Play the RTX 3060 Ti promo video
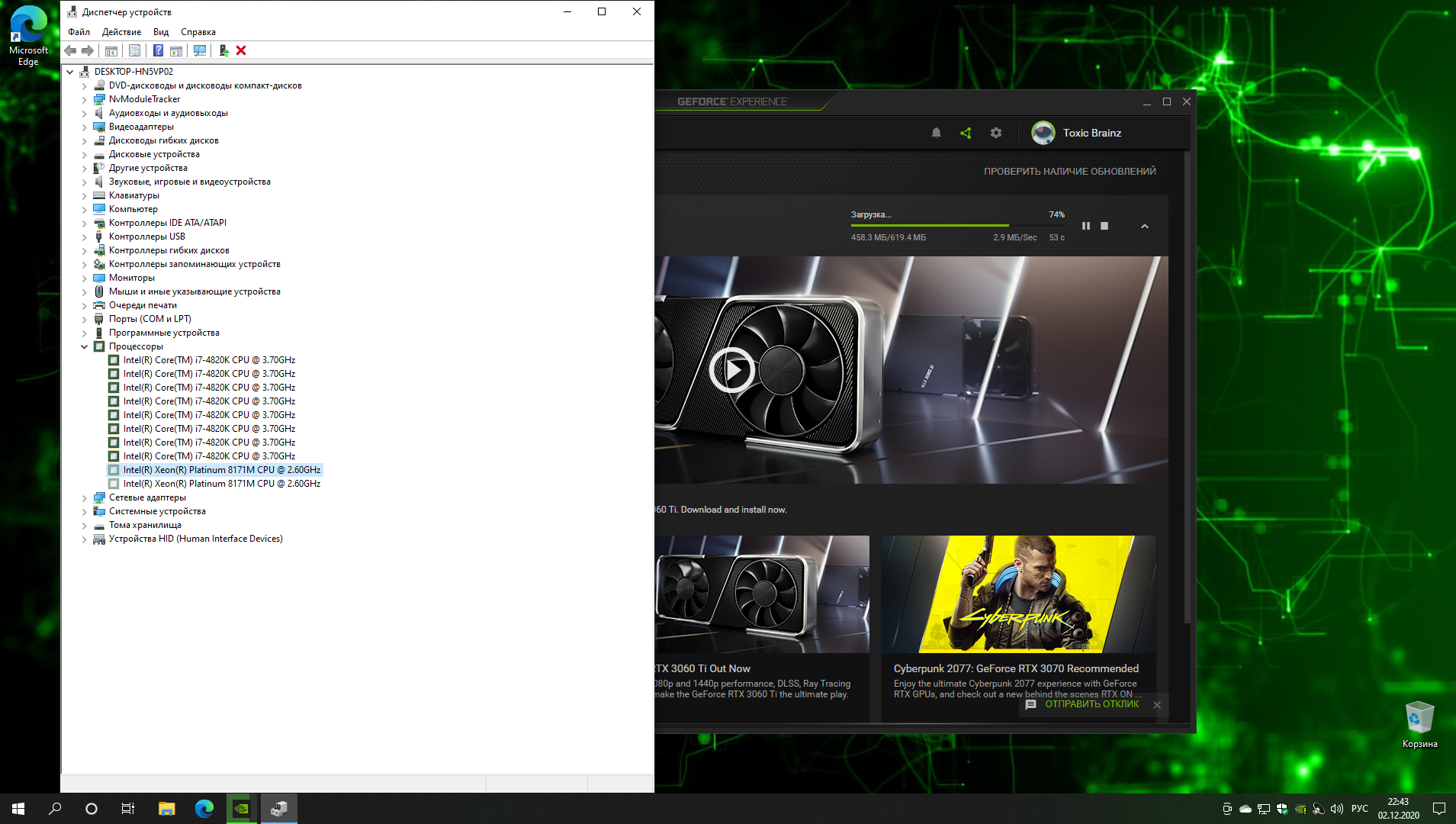Viewport: 1456px width, 824px height. coord(731,370)
